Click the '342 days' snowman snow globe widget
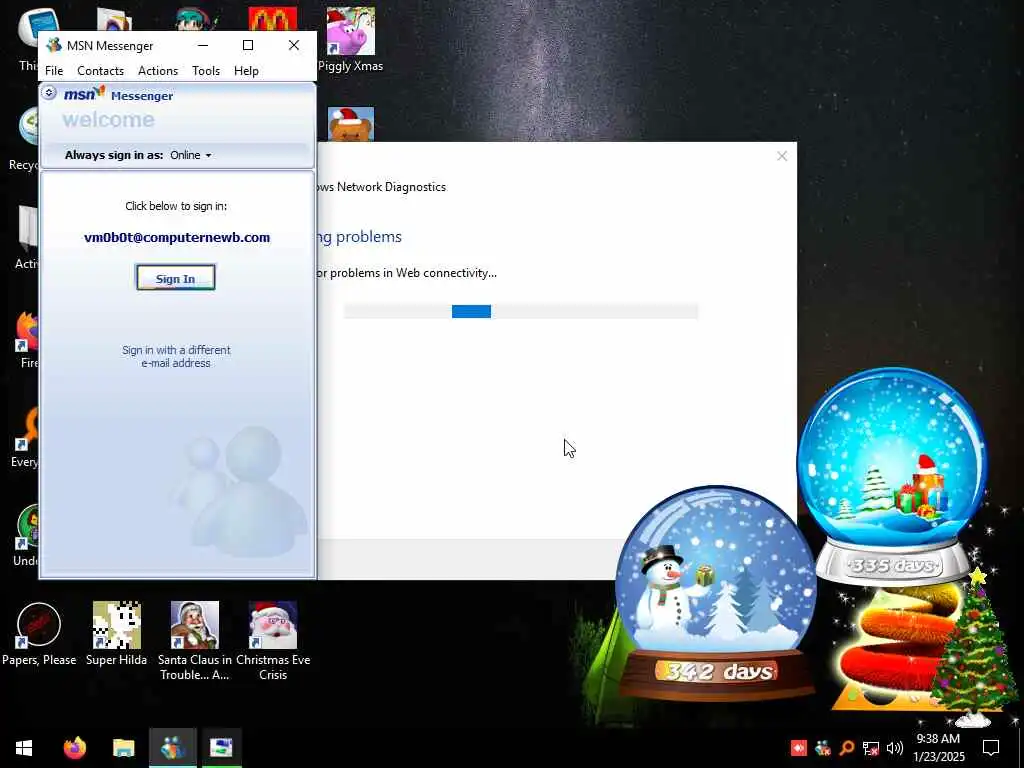This screenshot has width=1024, height=768. tap(716, 591)
